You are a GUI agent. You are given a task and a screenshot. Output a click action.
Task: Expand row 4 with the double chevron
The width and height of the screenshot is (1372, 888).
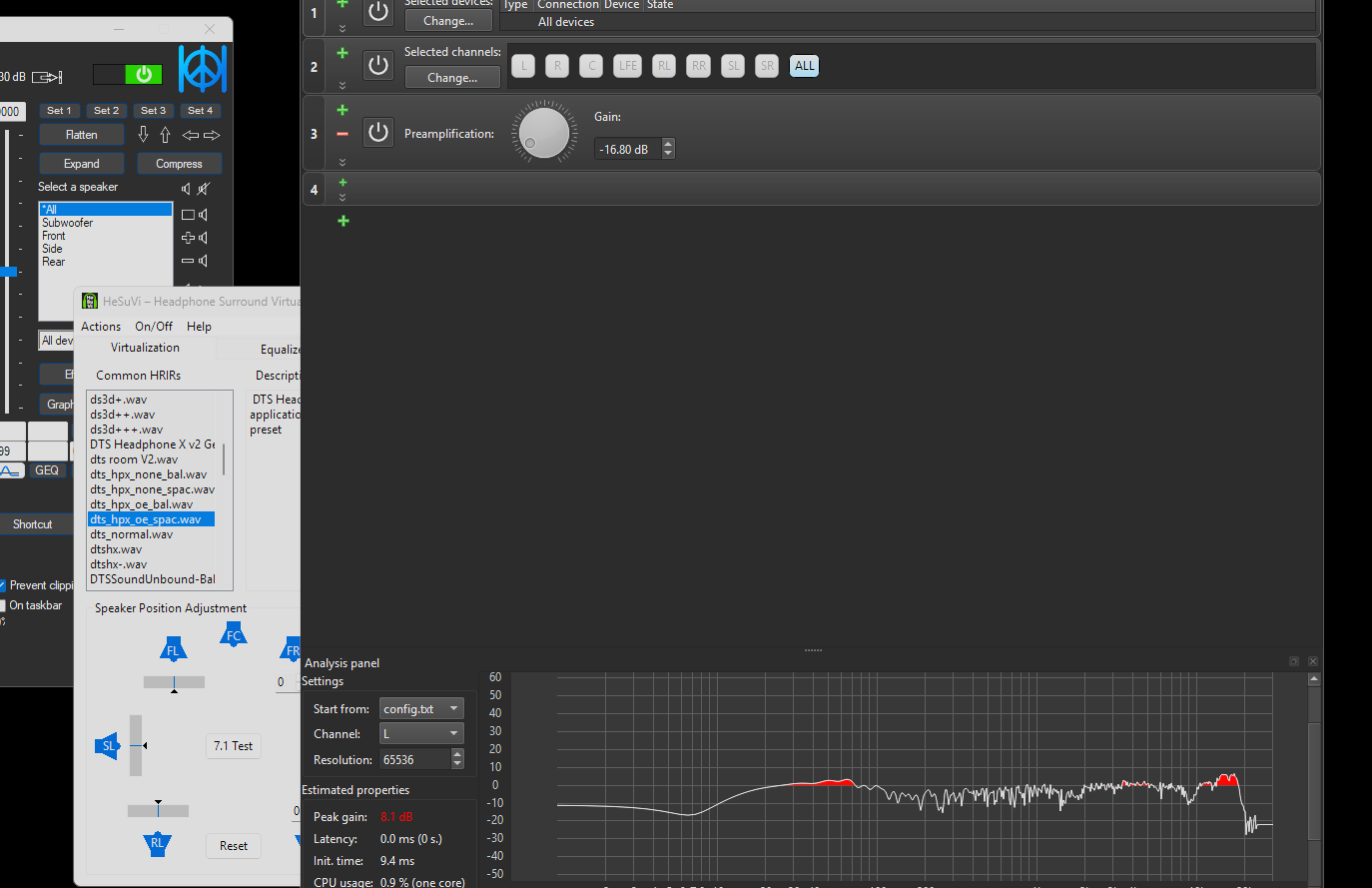[x=343, y=197]
